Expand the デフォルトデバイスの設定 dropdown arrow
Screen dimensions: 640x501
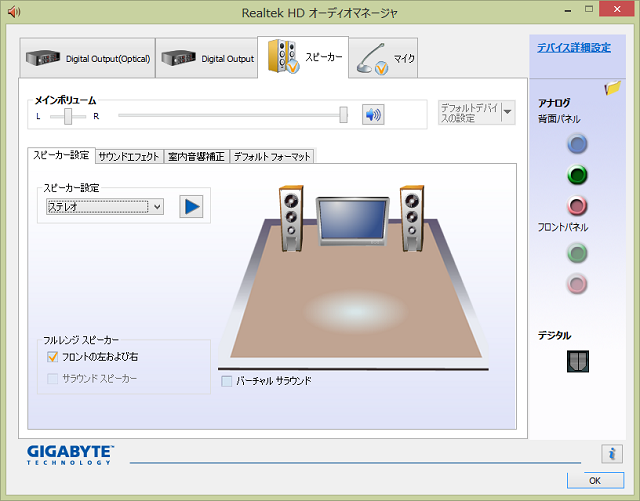click(508, 111)
